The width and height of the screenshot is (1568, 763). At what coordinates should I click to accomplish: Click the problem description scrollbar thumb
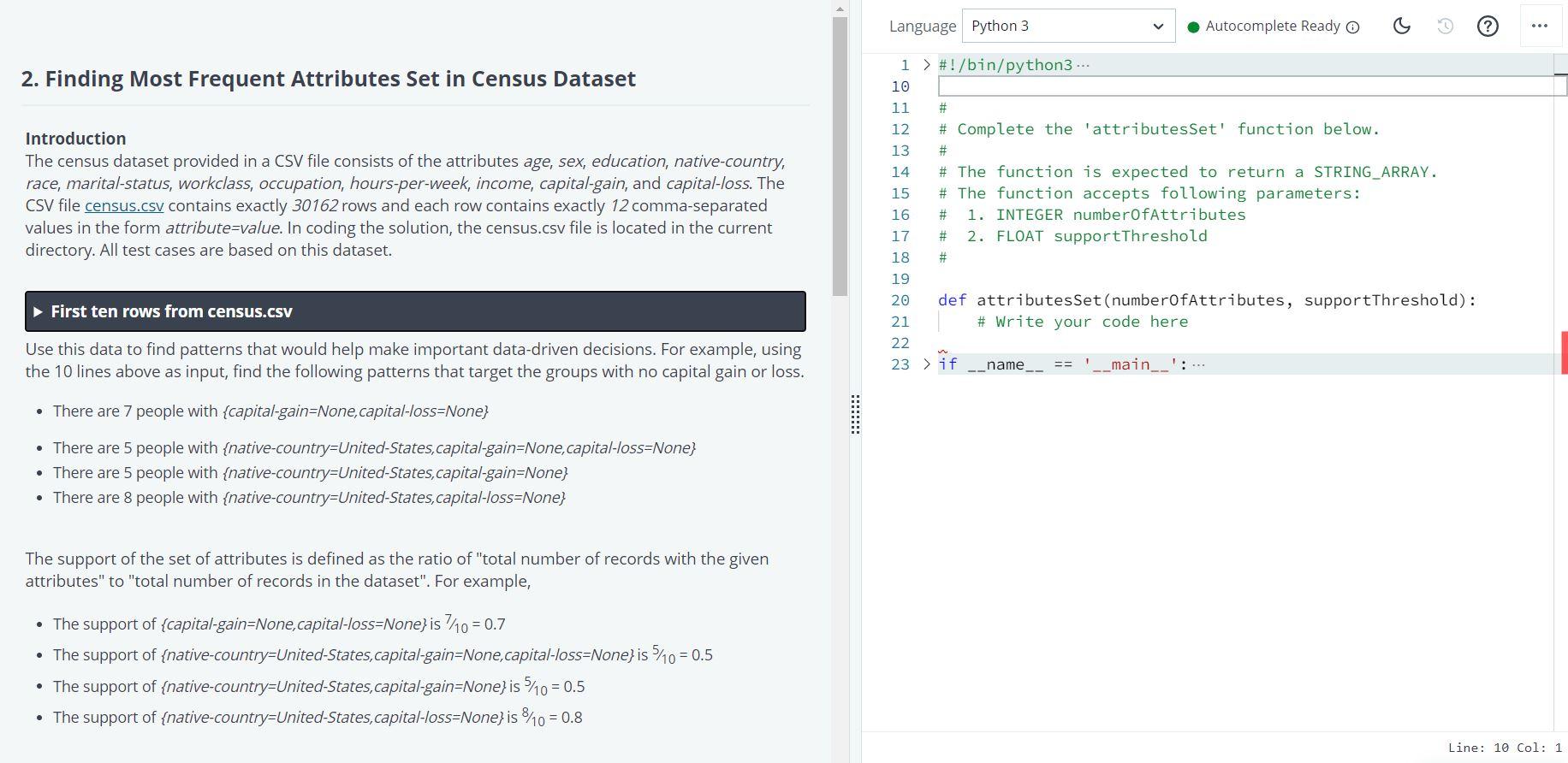click(x=840, y=156)
